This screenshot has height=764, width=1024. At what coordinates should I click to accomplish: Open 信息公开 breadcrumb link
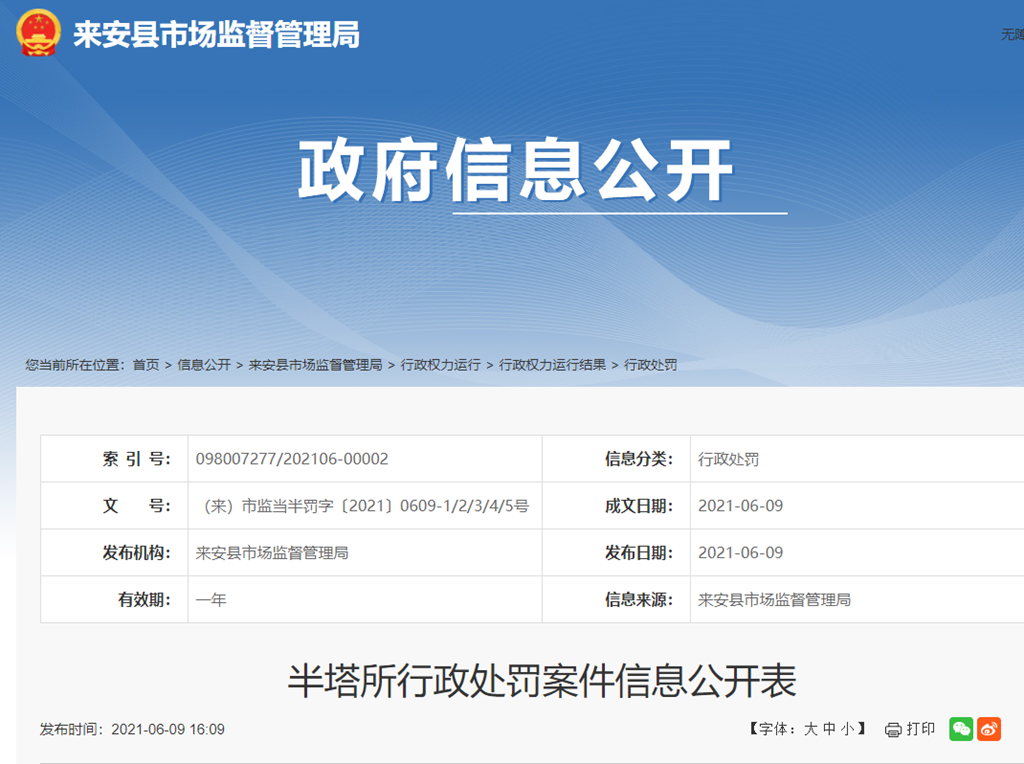[204, 365]
